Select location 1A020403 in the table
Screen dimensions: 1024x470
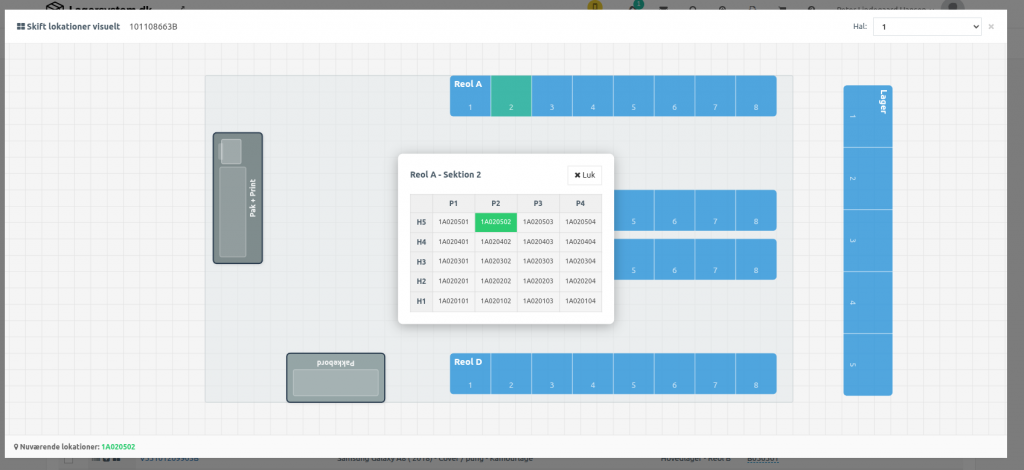point(538,242)
